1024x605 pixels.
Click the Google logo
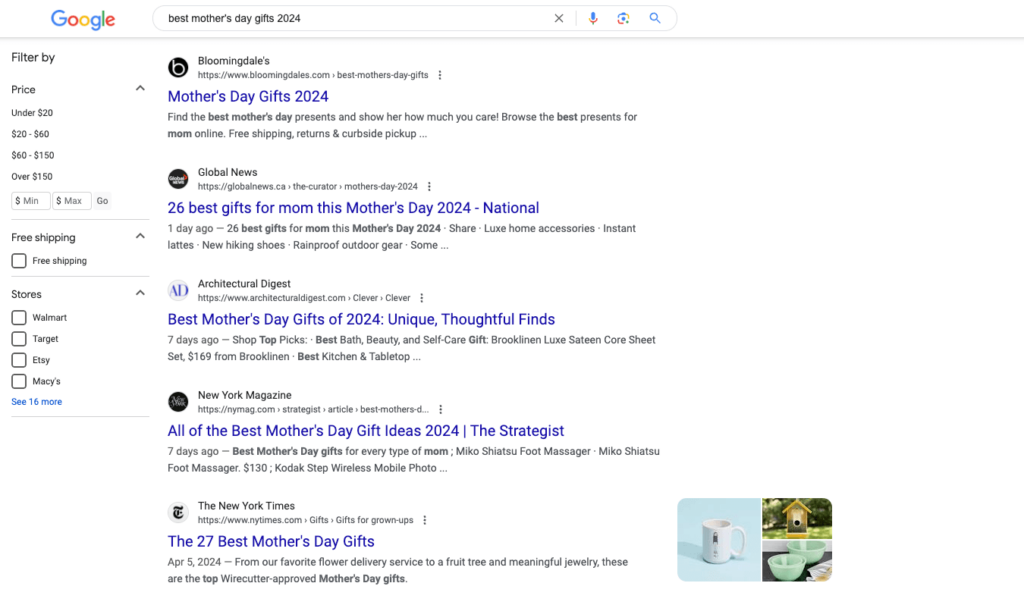[83, 20]
